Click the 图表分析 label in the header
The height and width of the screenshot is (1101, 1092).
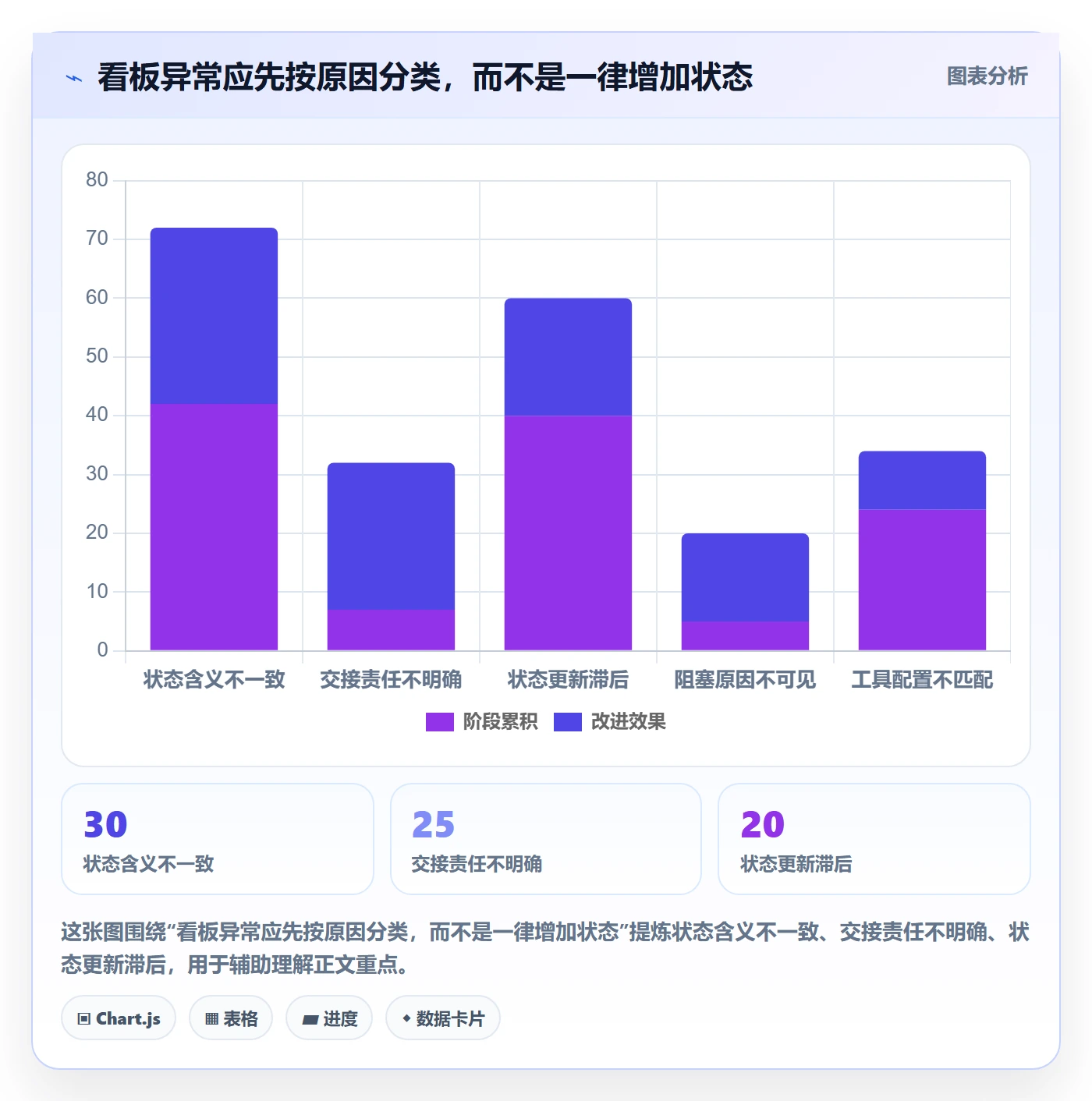click(987, 76)
